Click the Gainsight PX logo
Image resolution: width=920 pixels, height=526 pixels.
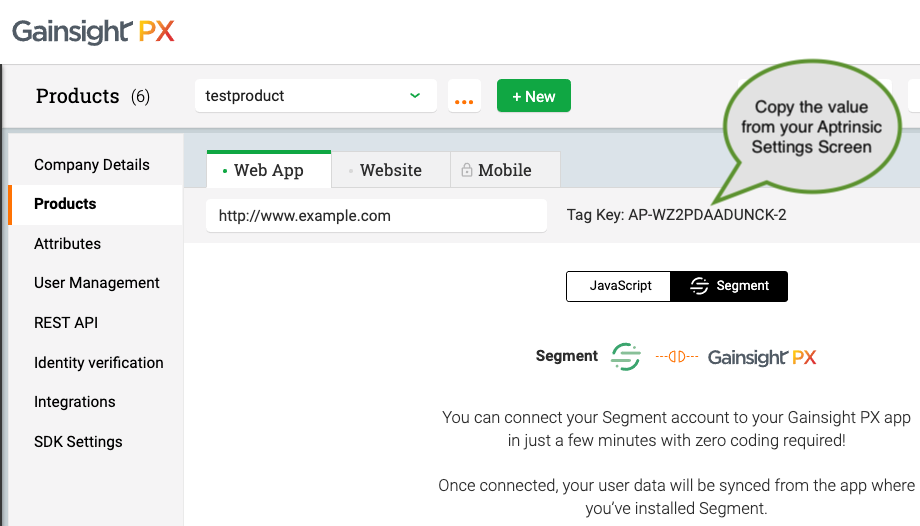tap(93, 32)
